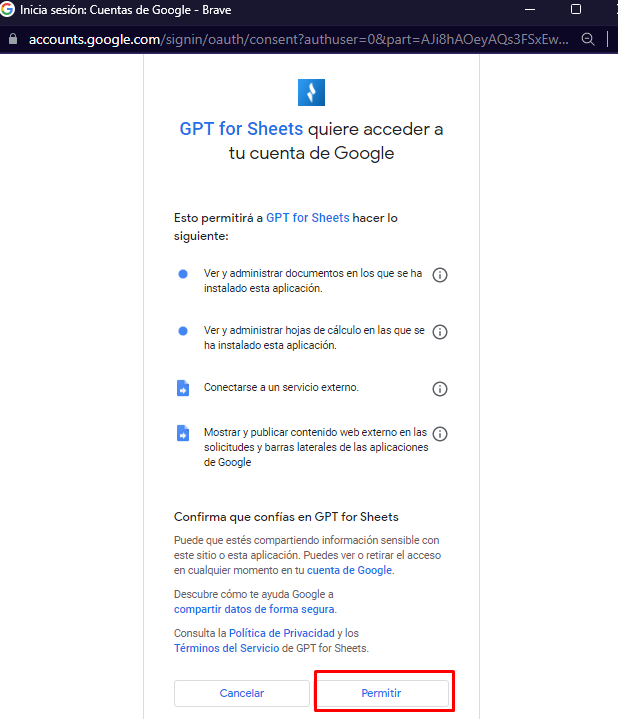Screen dimensions: 618x719
Task: Open the Términos del Servicio link
Action: tap(226, 648)
